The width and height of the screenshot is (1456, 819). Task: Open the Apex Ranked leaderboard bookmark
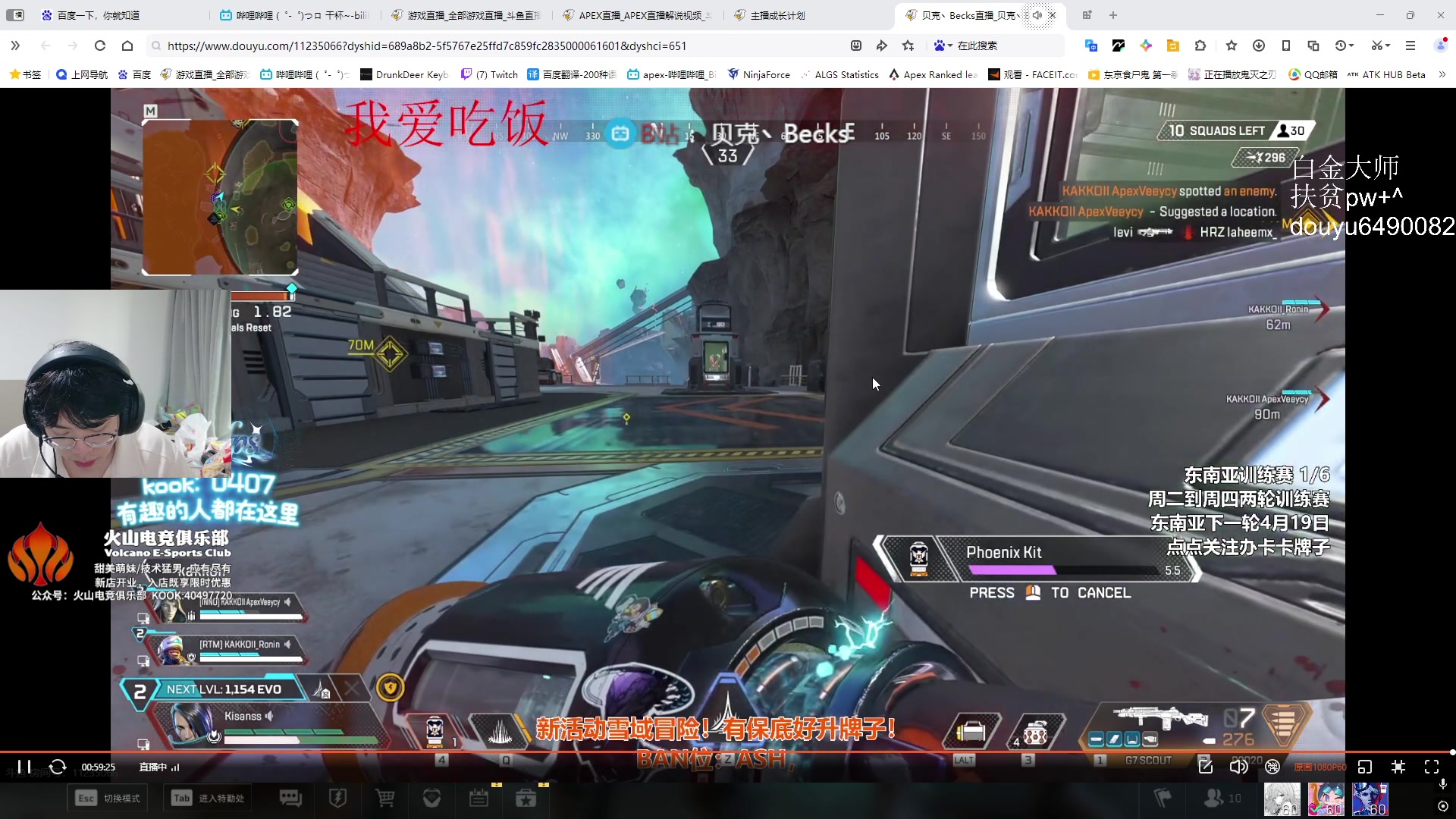(933, 74)
